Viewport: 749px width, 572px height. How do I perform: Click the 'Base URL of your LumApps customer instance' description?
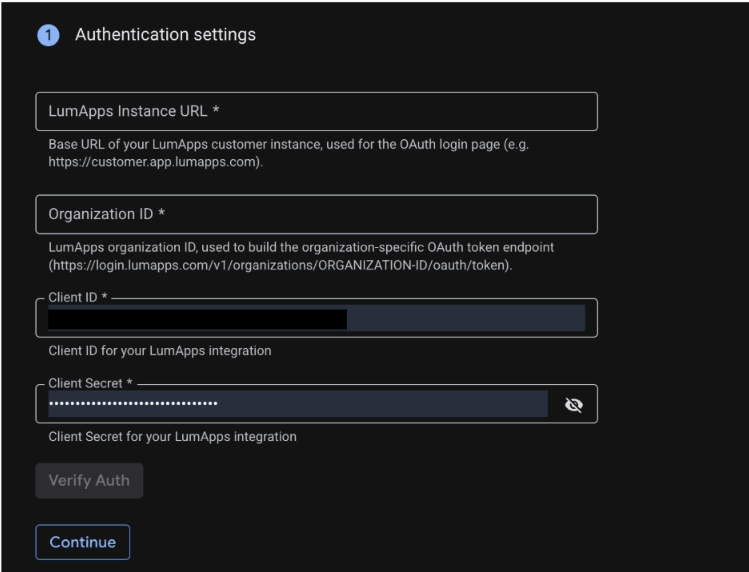pyautogui.click(x=289, y=153)
